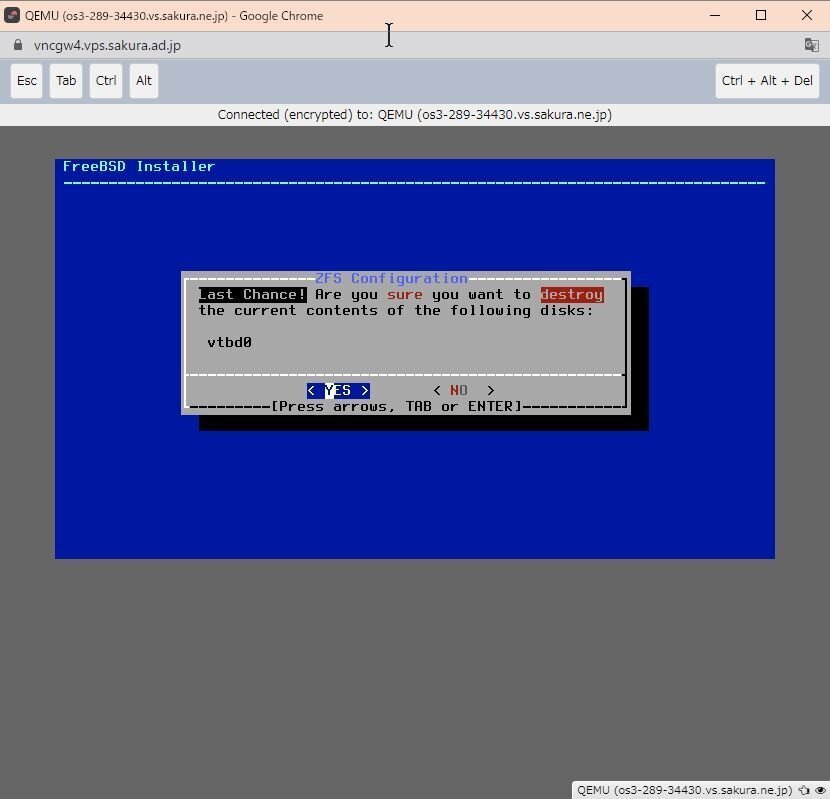This screenshot has width=830, height=799.
Task: Confirm with the YES option in ZFS dialog
Action: [x=338, y=391]
